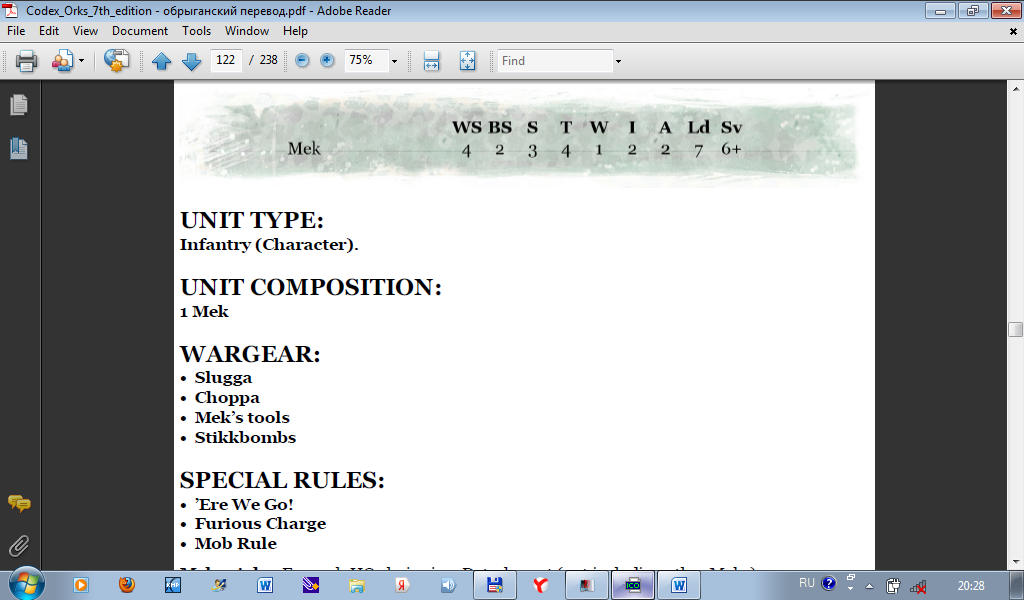Click the 'Infantry (Character).' text
Image resolution: width=1024 pixels, height=600 pixels.
(x=269, y=245)
